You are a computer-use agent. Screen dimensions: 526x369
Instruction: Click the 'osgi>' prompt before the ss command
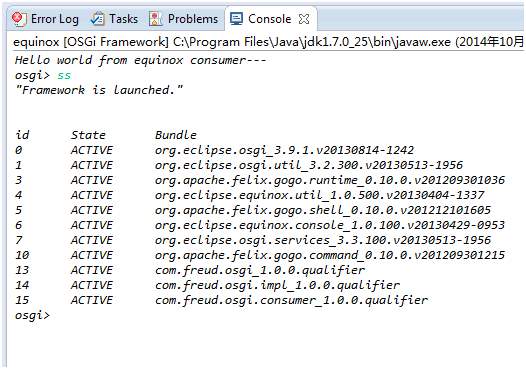tap(32, 75)
